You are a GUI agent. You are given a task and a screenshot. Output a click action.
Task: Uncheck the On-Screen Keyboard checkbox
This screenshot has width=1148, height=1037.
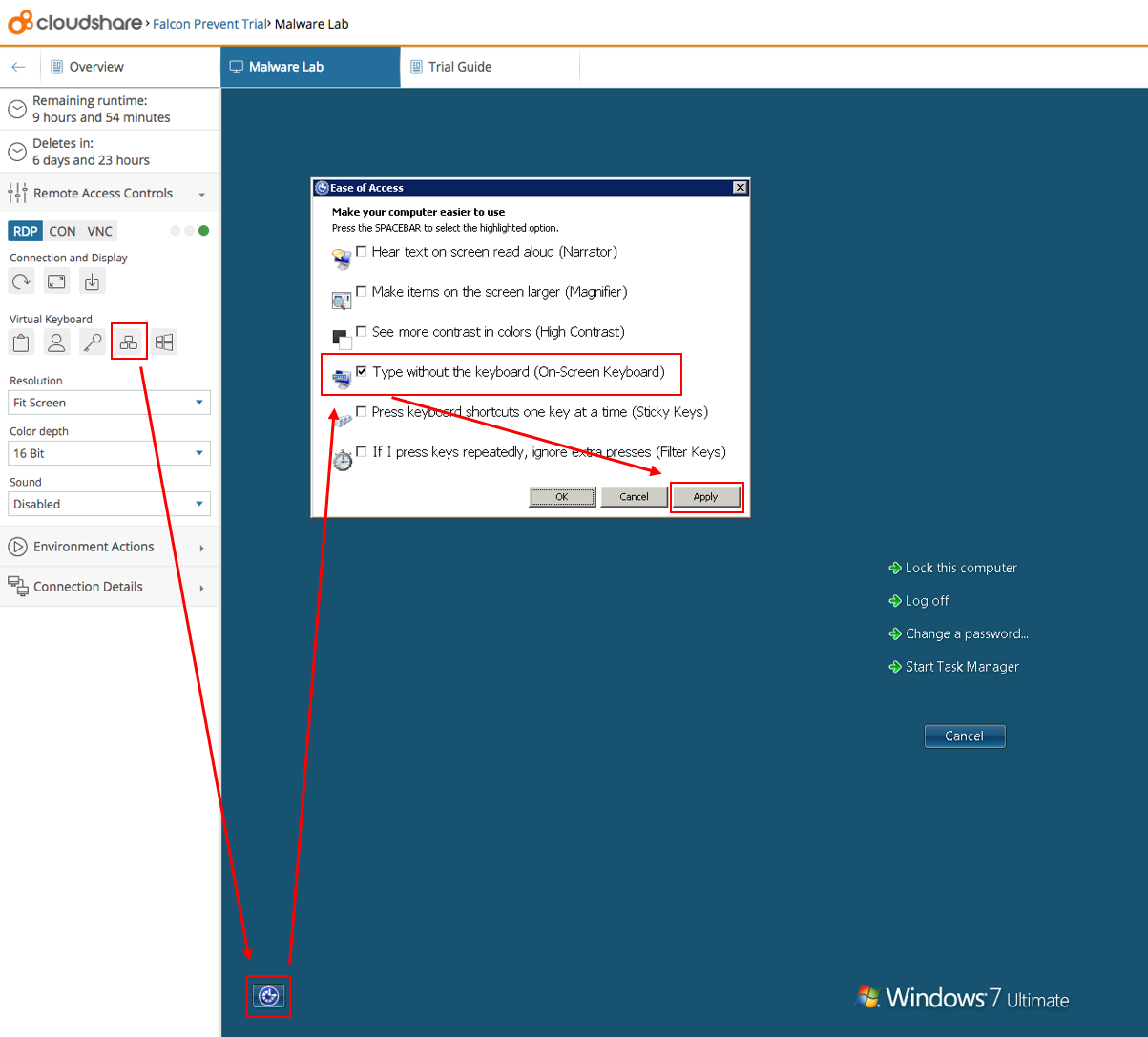click(362, 372)
